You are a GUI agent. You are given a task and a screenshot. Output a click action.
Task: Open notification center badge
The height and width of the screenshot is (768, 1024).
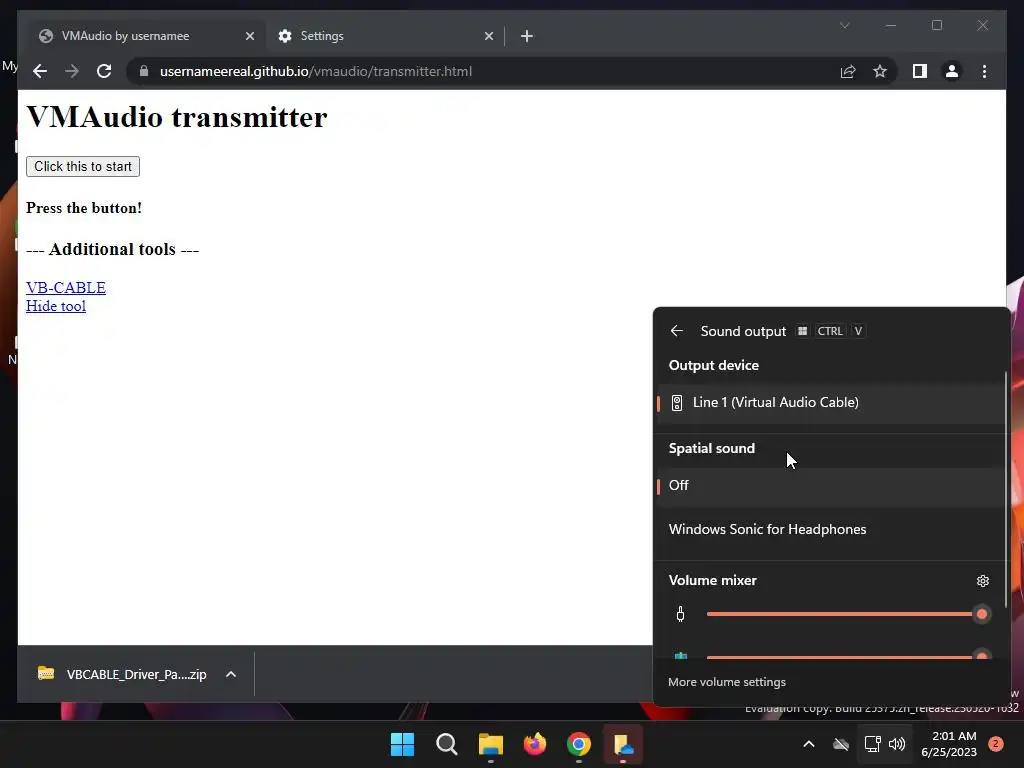tap(996, 744)
